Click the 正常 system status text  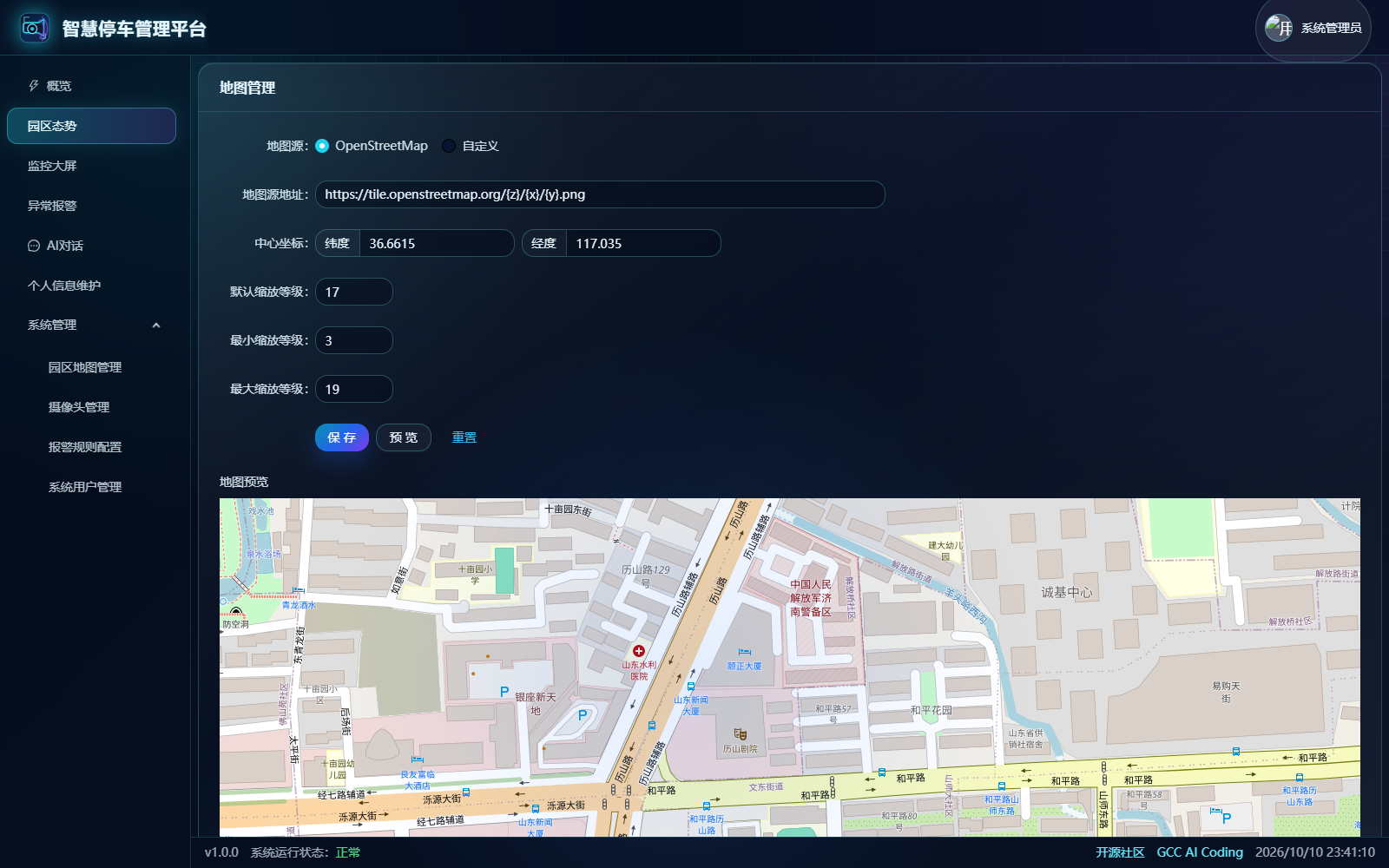(348, 852)
